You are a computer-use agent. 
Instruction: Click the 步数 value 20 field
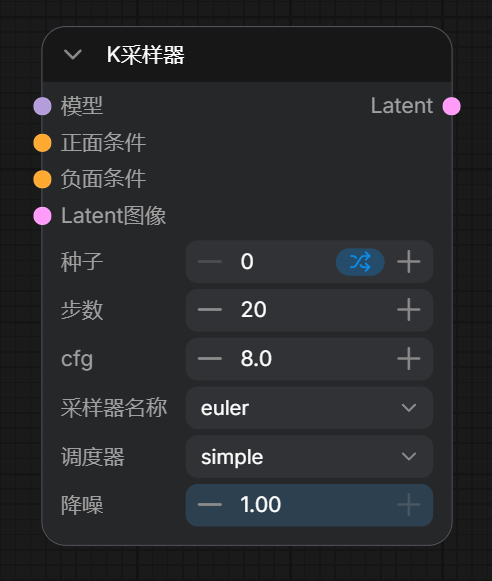pyautogui.click(x=309, y=310)
